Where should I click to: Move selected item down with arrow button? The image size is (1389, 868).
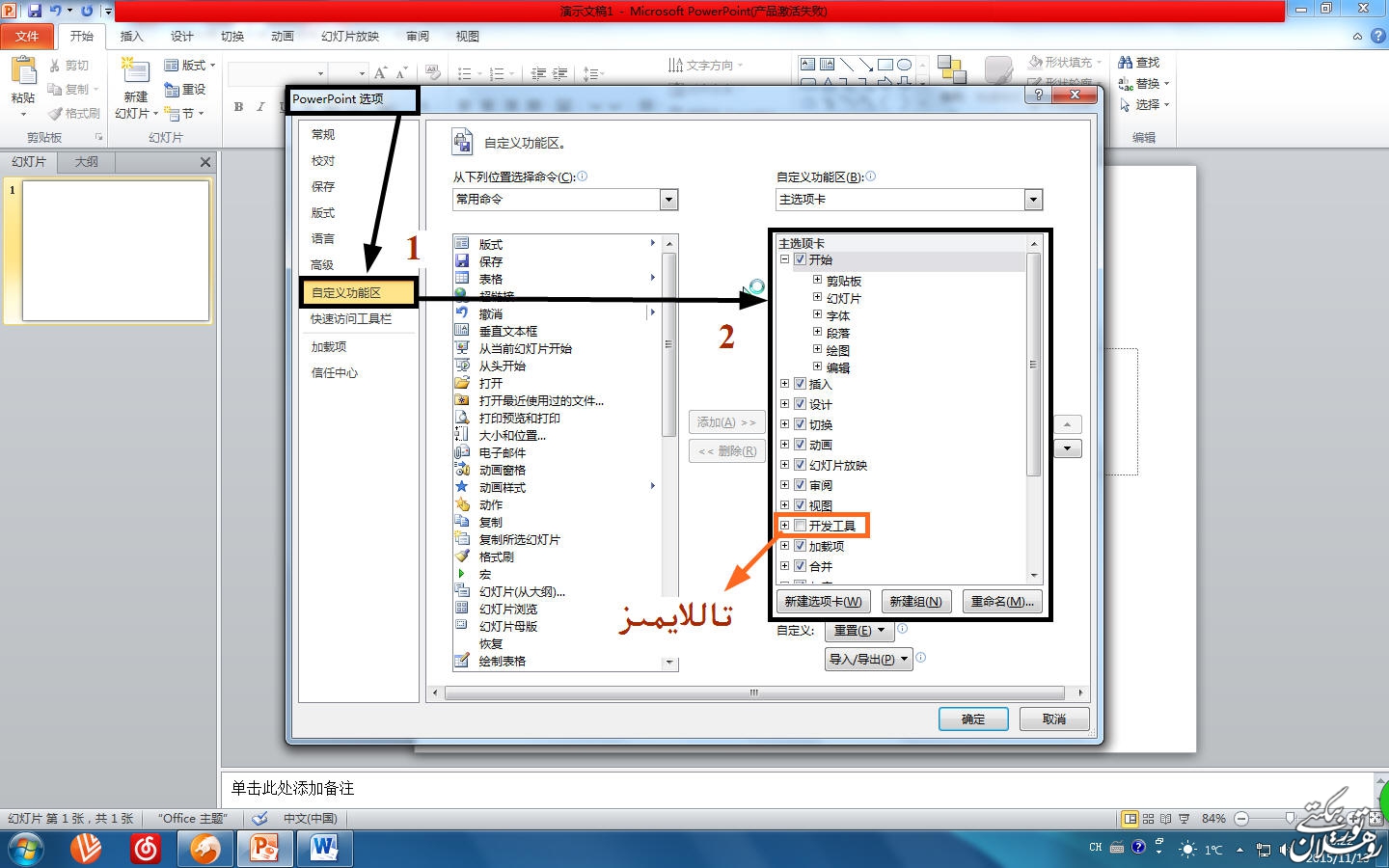(x=1067, y=448)
